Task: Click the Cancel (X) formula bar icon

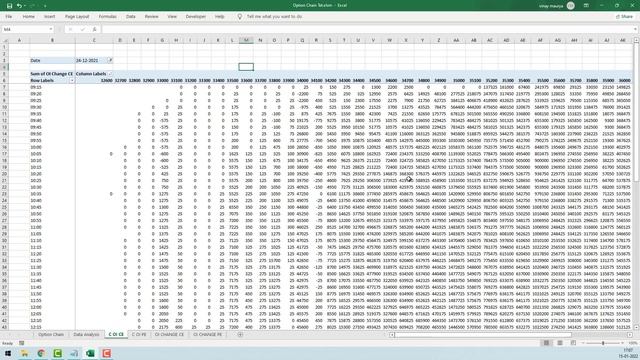Action: pyautogui.click(x=70, y=29)
